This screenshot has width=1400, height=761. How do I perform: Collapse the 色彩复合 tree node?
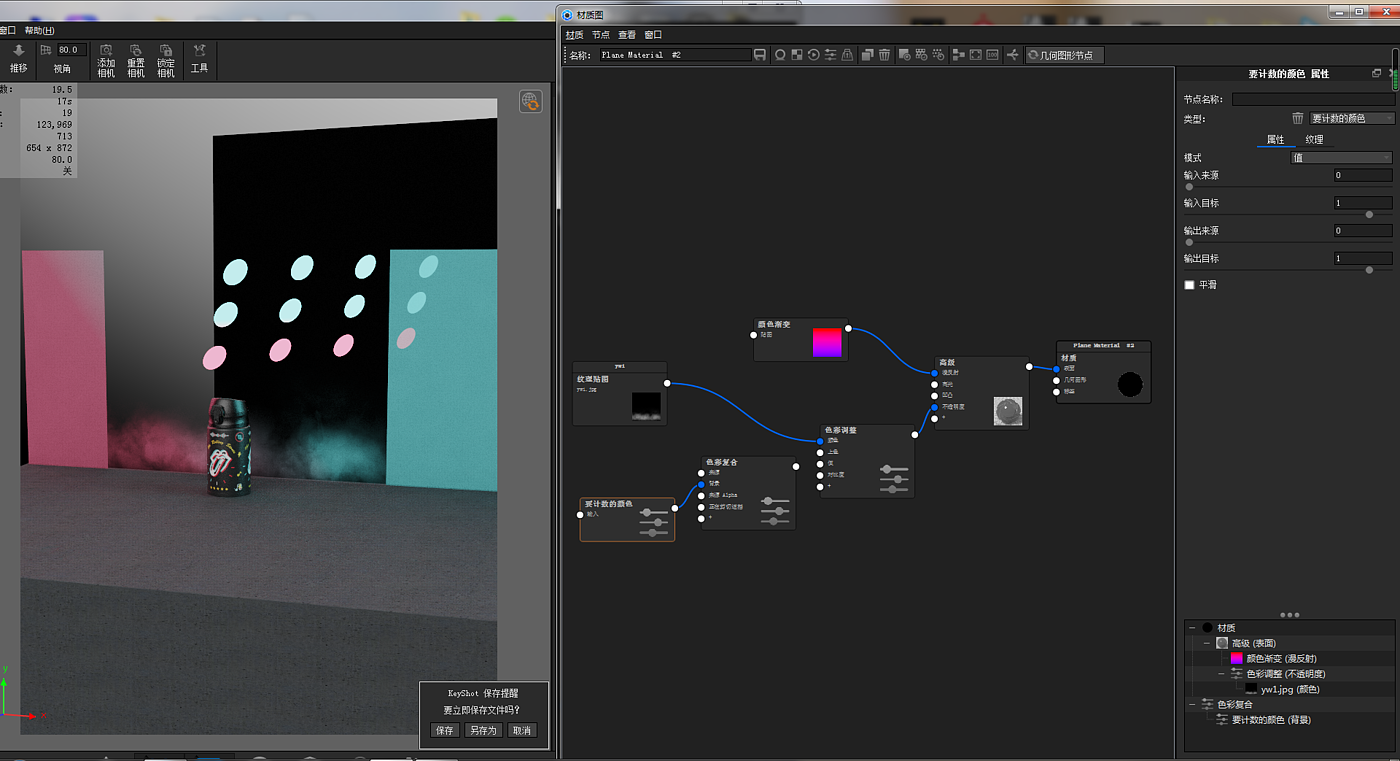tap(1192, 705)
